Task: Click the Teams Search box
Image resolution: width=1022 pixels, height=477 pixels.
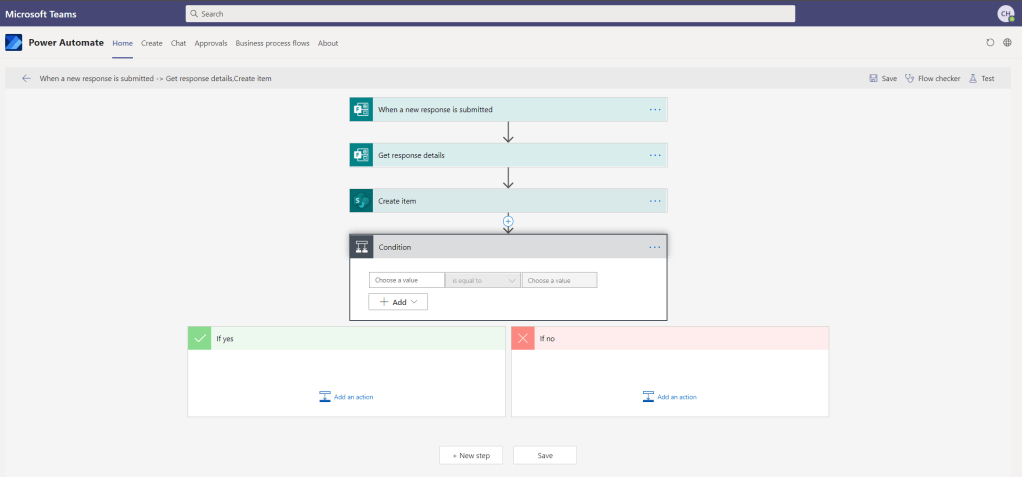Action: tap(490, 14)
